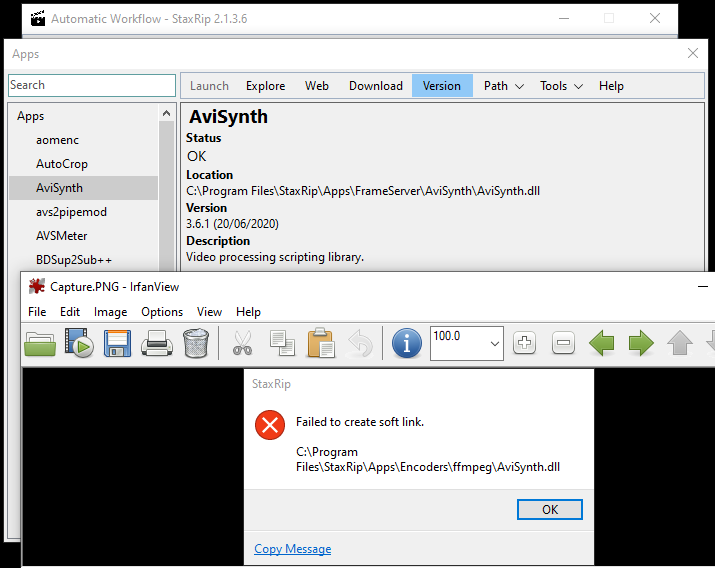Zoom in with the plus icon
Image resolution: width=715 pixels, height=568 pixels.
point(524,343)
